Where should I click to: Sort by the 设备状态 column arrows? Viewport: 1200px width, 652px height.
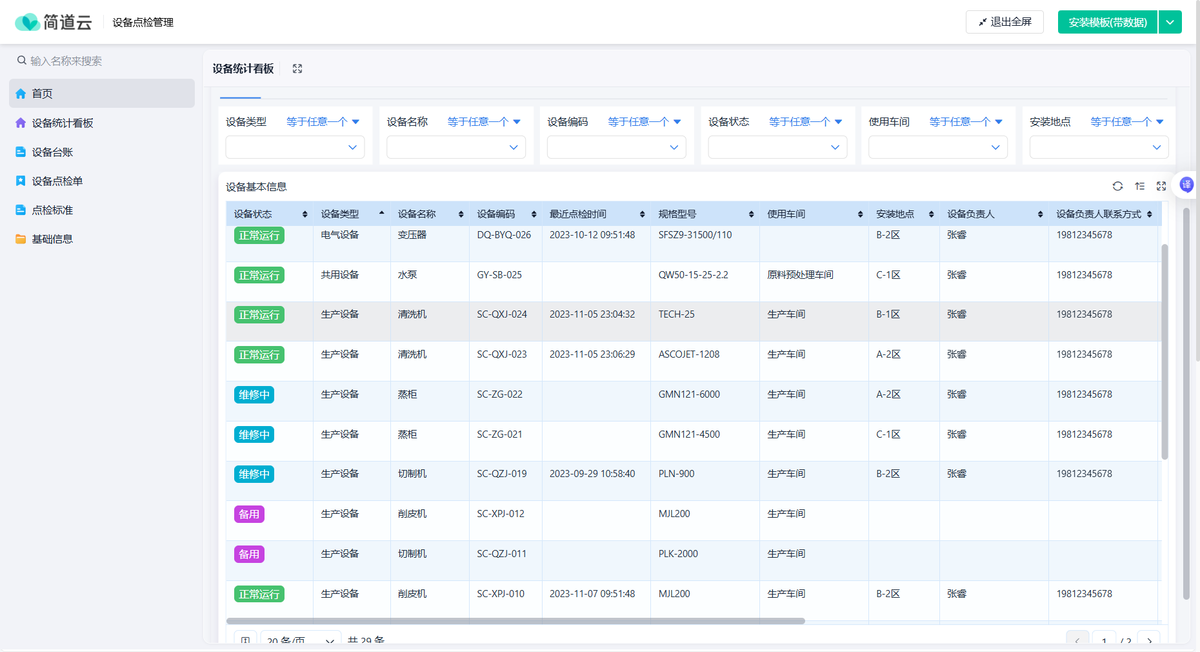(304, 215)
